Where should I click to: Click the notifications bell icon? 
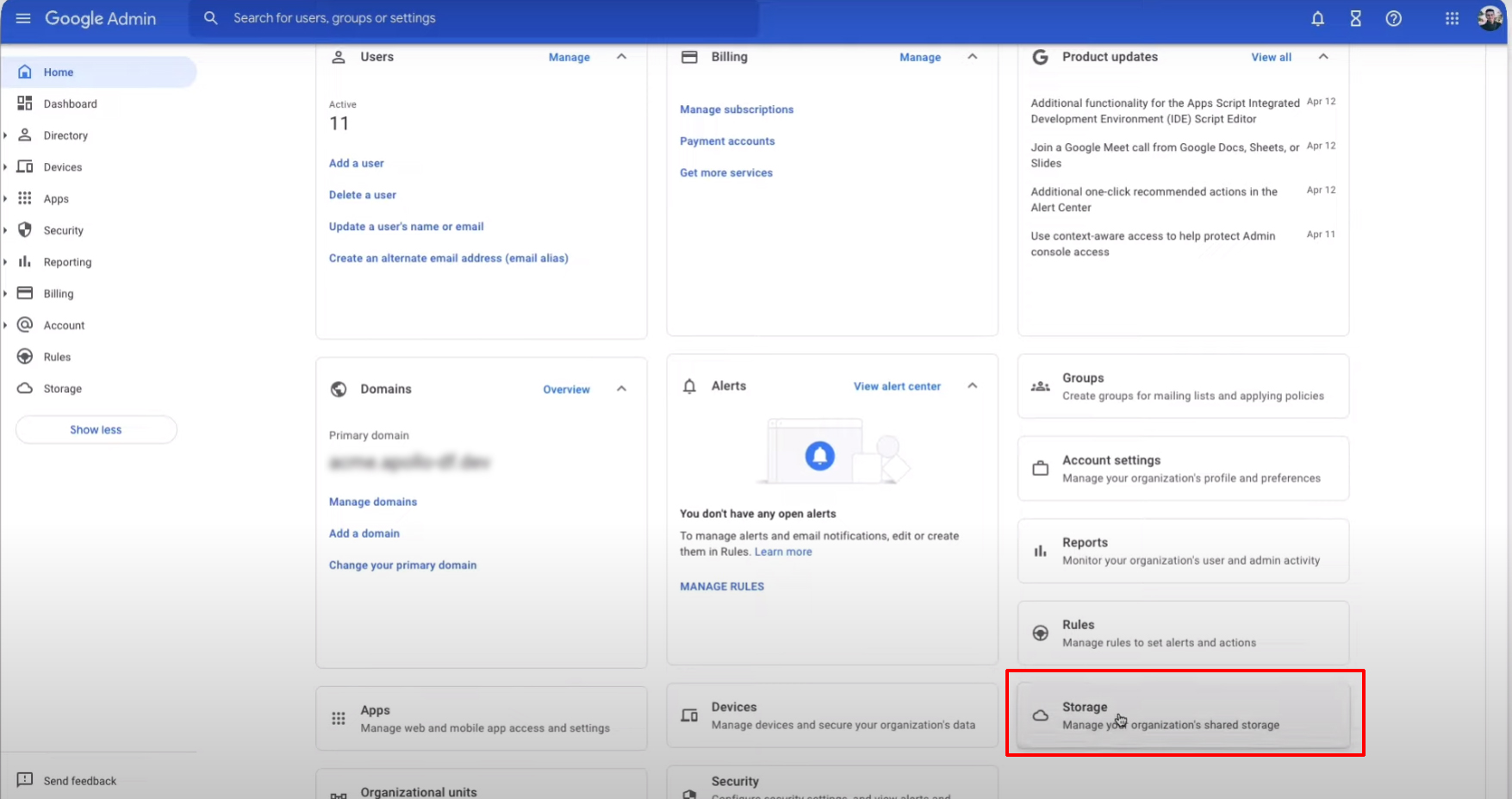(1317, 18)
